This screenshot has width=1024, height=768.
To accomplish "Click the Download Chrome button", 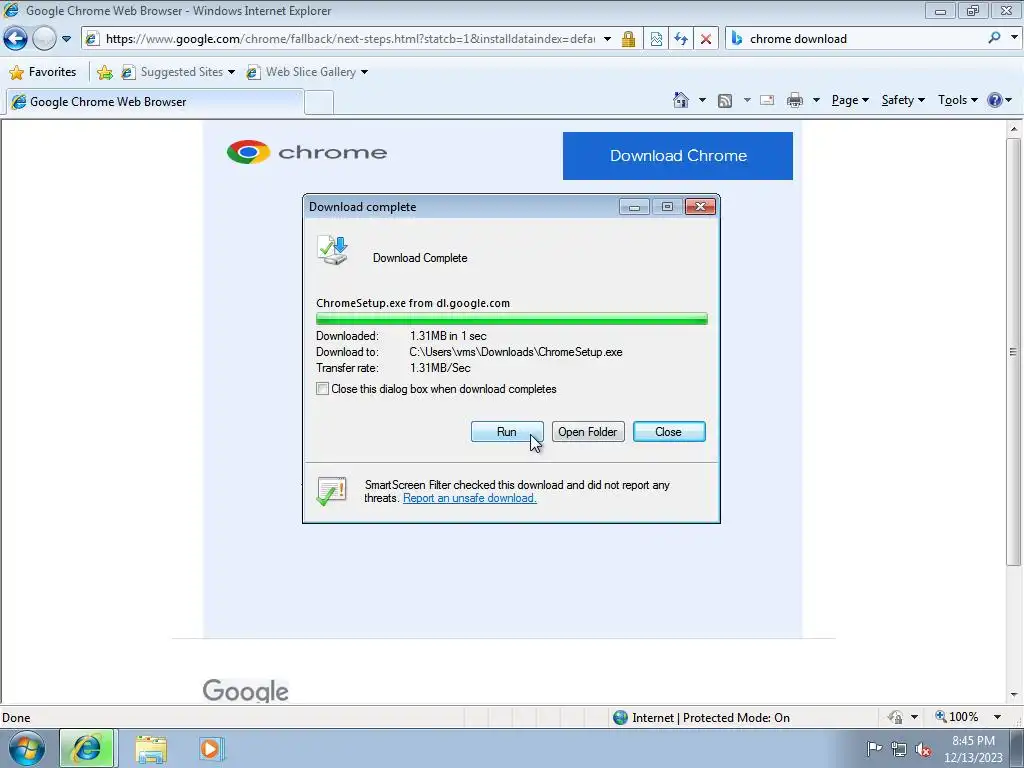I will 678,156.
